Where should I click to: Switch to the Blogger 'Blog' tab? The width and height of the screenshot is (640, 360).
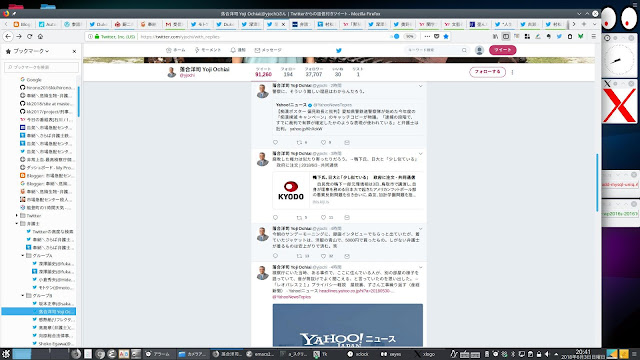click(x=22, y=24)
